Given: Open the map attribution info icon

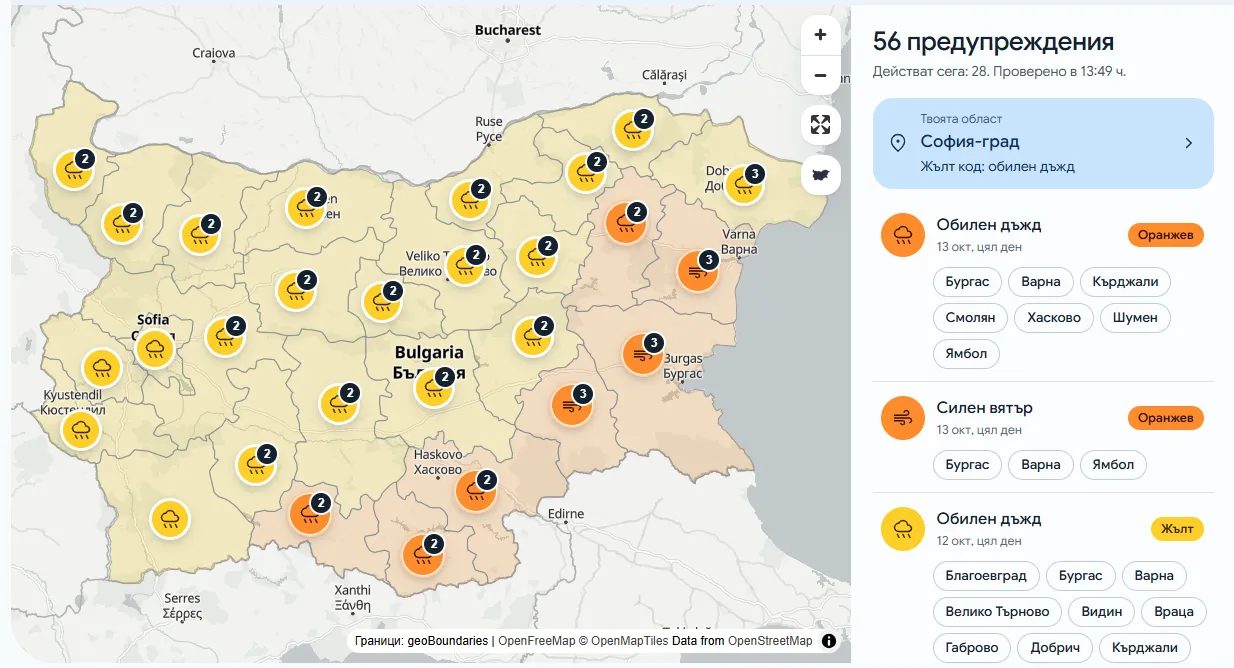Looking at the screenshot, I should [829, 641].
